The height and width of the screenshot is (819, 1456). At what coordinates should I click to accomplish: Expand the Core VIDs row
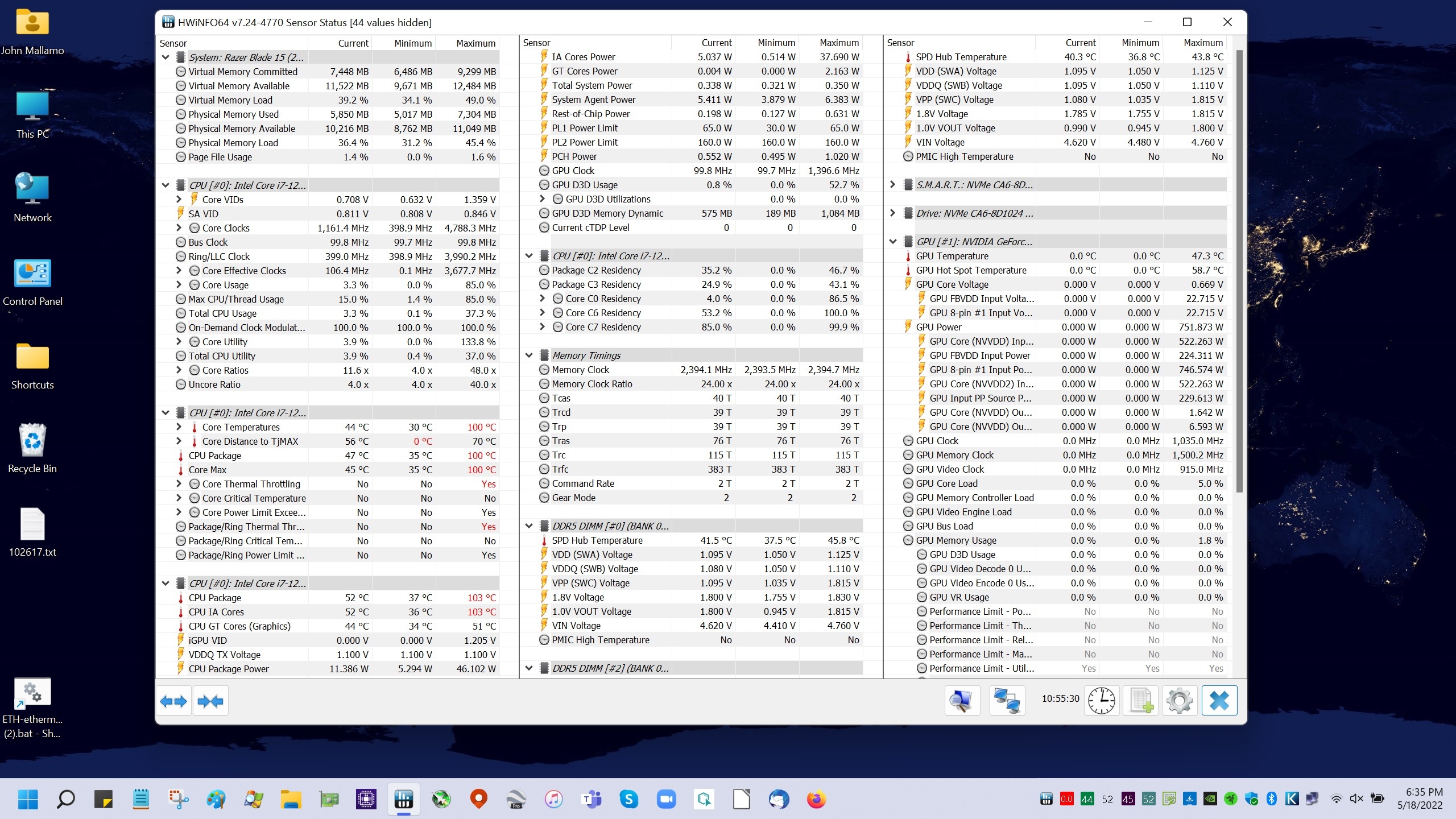pyautogui.click(x=179, y=200)
